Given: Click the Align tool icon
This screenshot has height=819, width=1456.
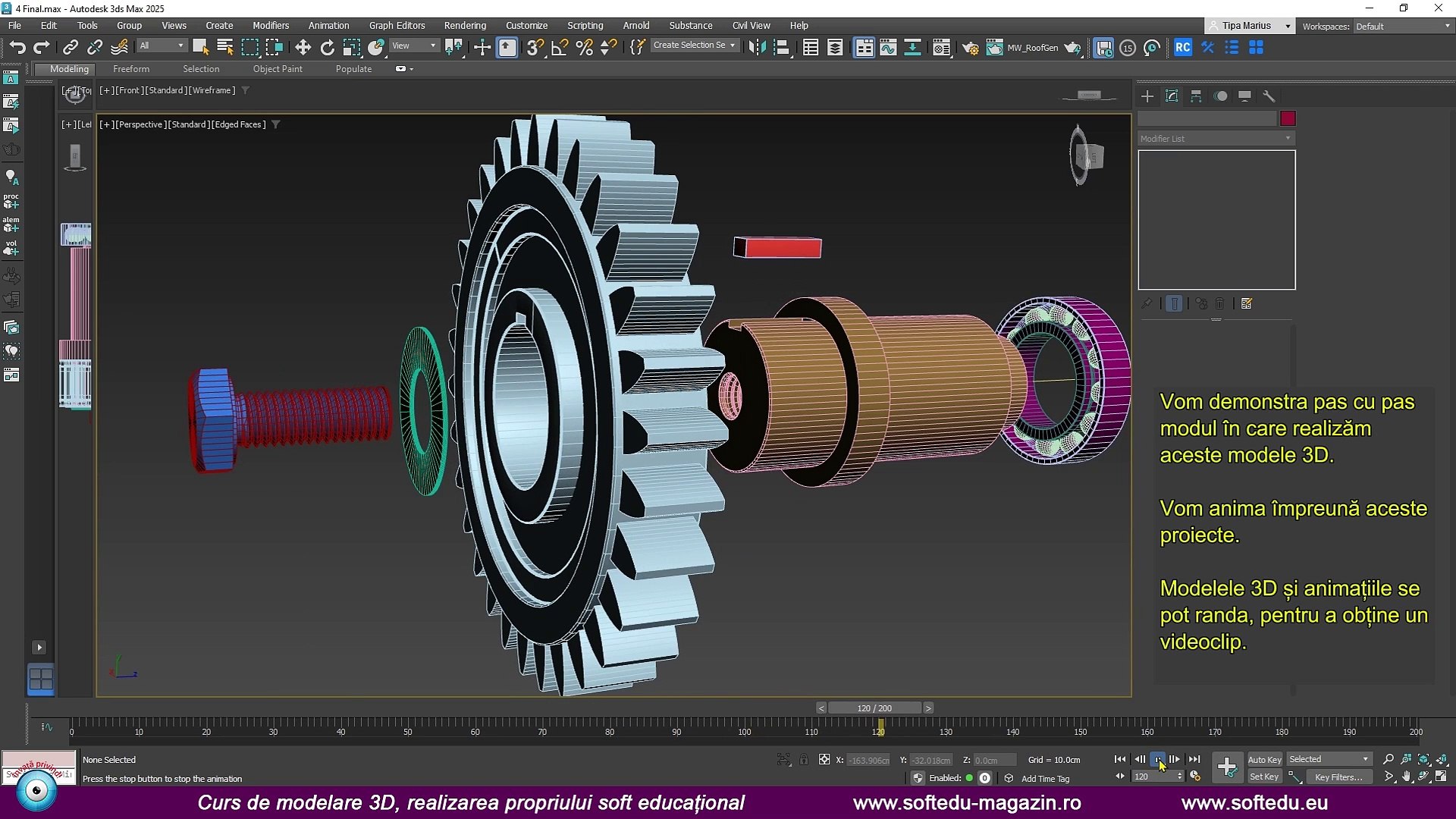Looking at the screenshot, I should [781, 48].
